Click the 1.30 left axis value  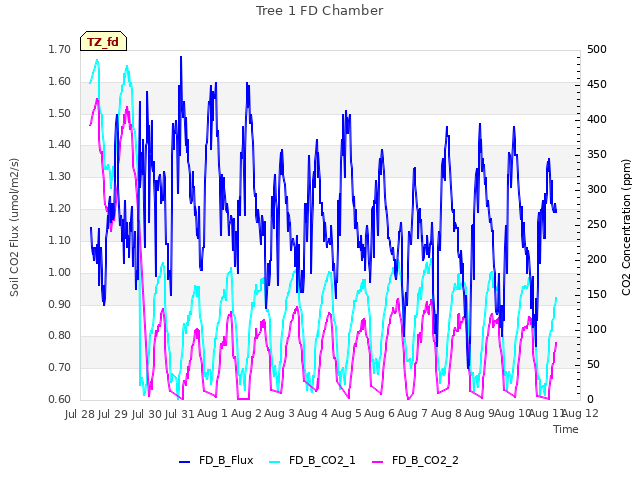[x=59, y=177]
